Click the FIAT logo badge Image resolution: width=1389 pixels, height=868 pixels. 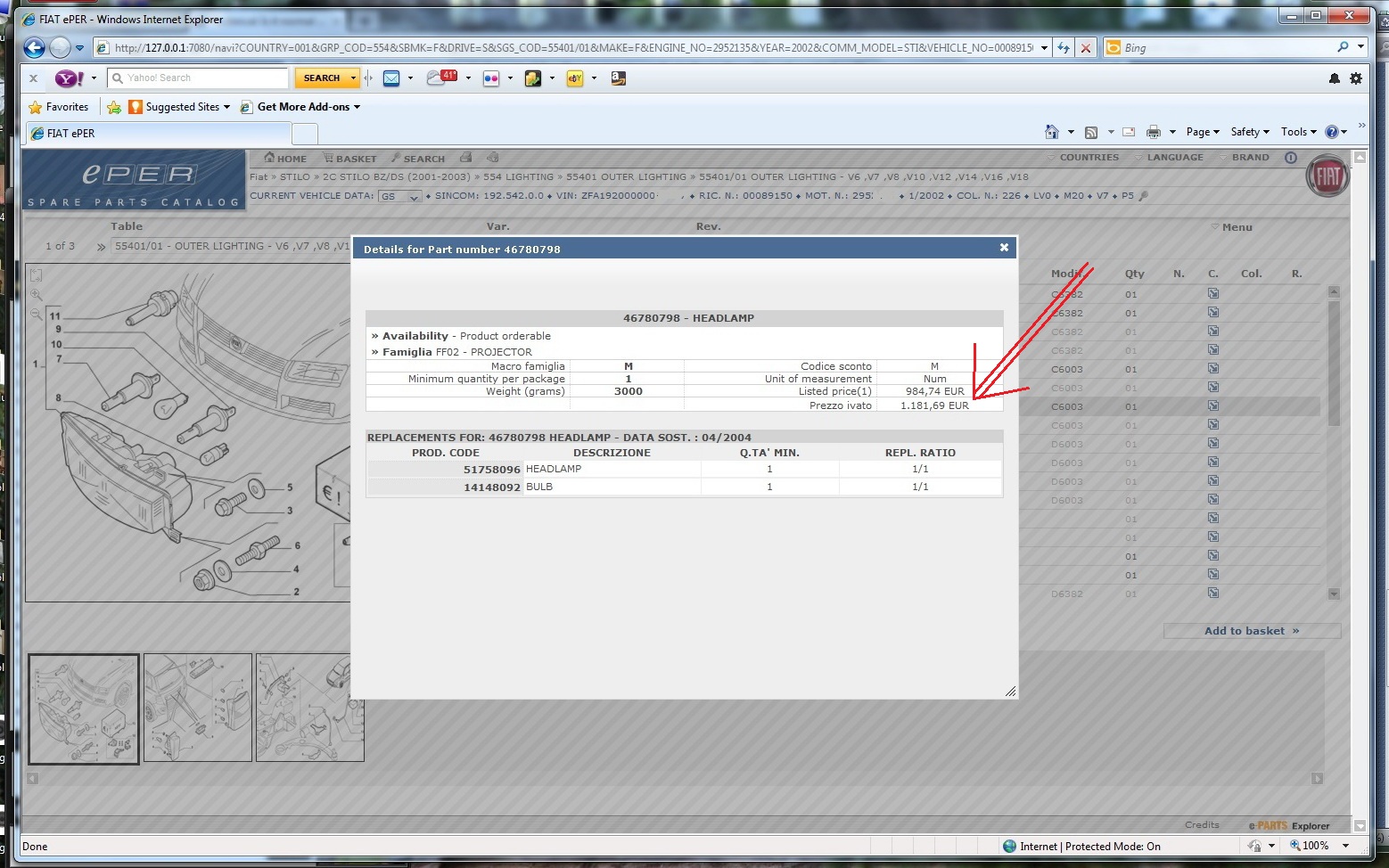[x=1327, y=176]
